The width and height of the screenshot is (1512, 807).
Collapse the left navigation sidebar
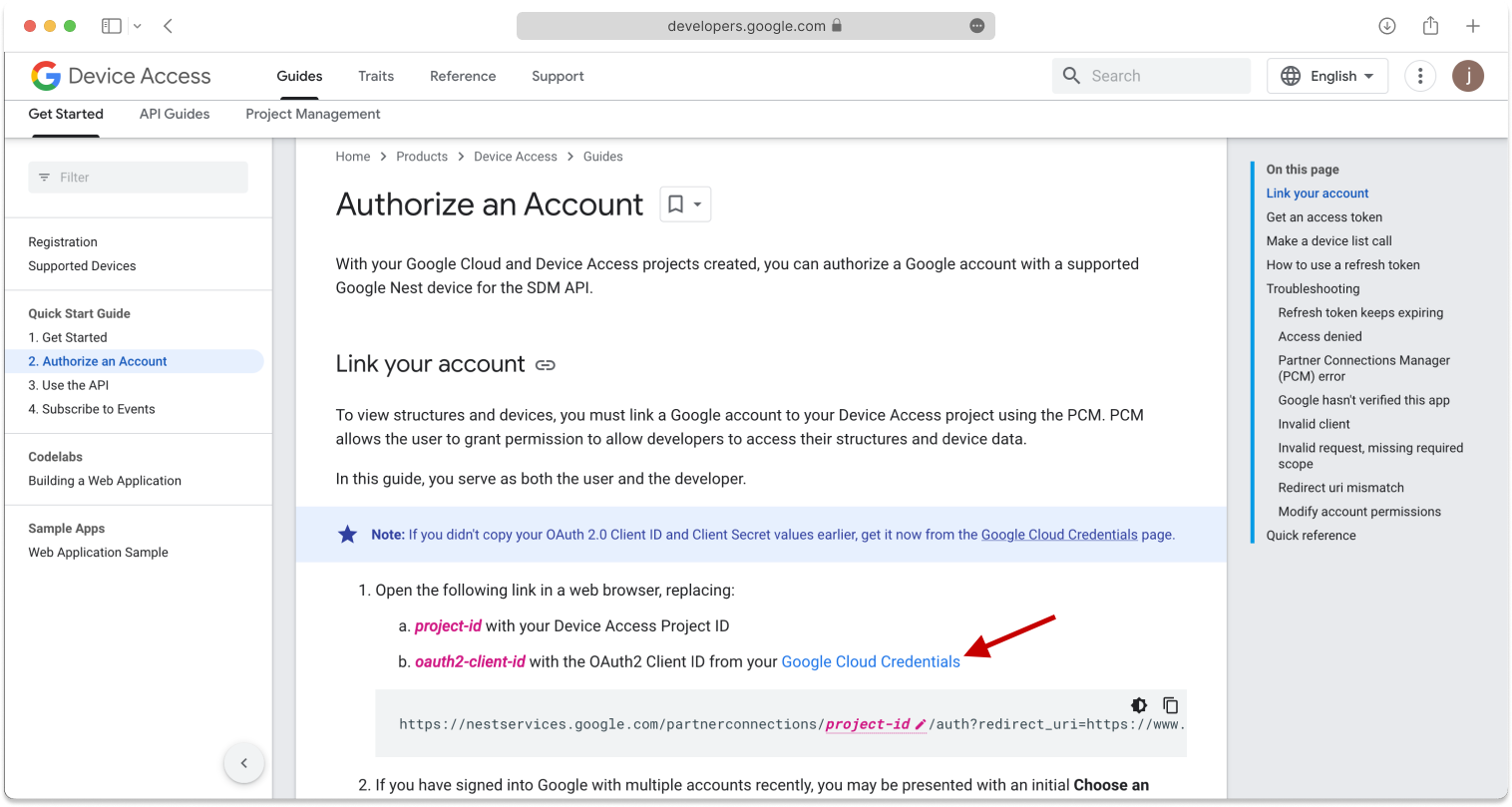(x=244, y=762)
